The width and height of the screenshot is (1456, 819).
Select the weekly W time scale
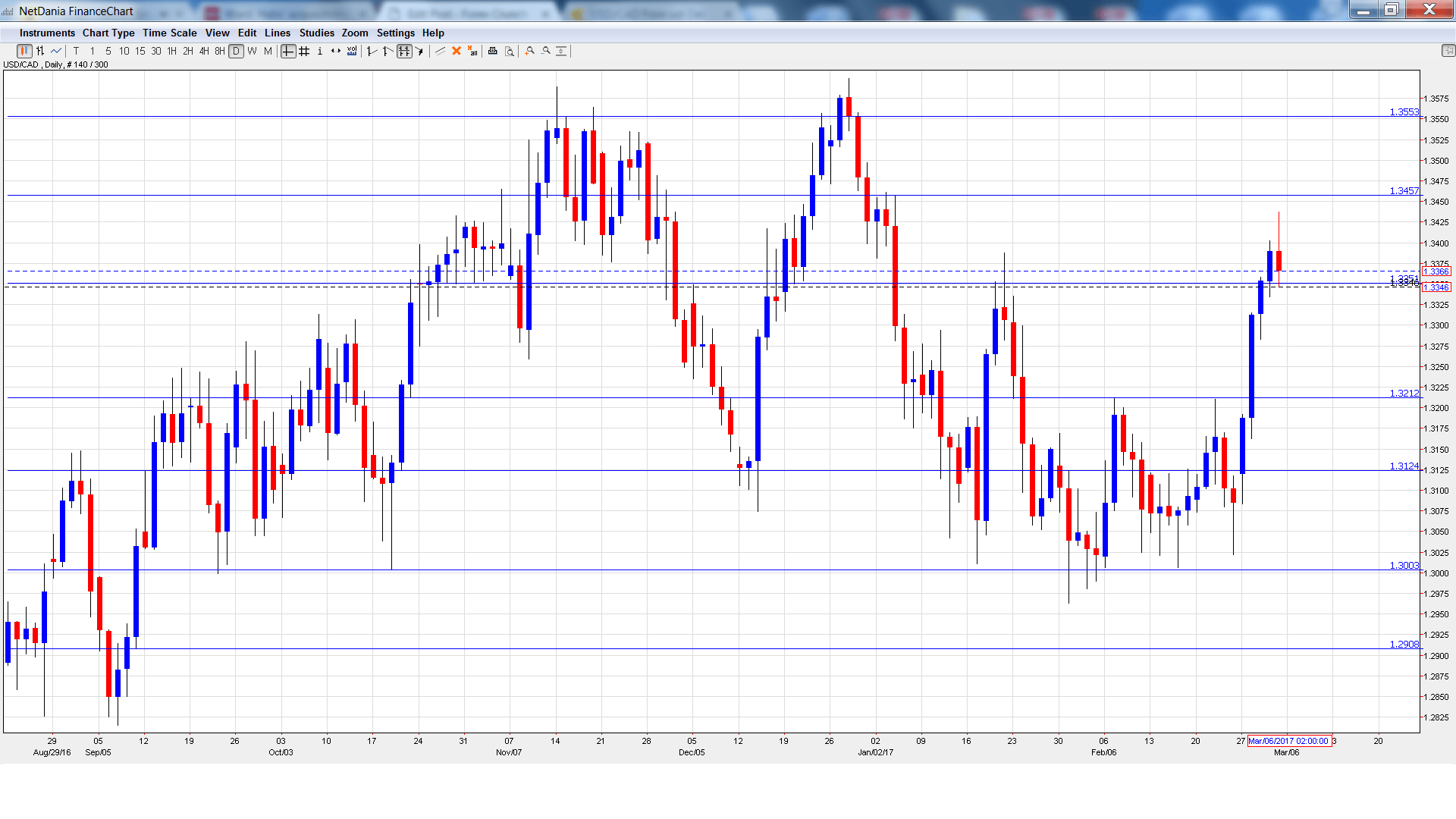point(252,51)
